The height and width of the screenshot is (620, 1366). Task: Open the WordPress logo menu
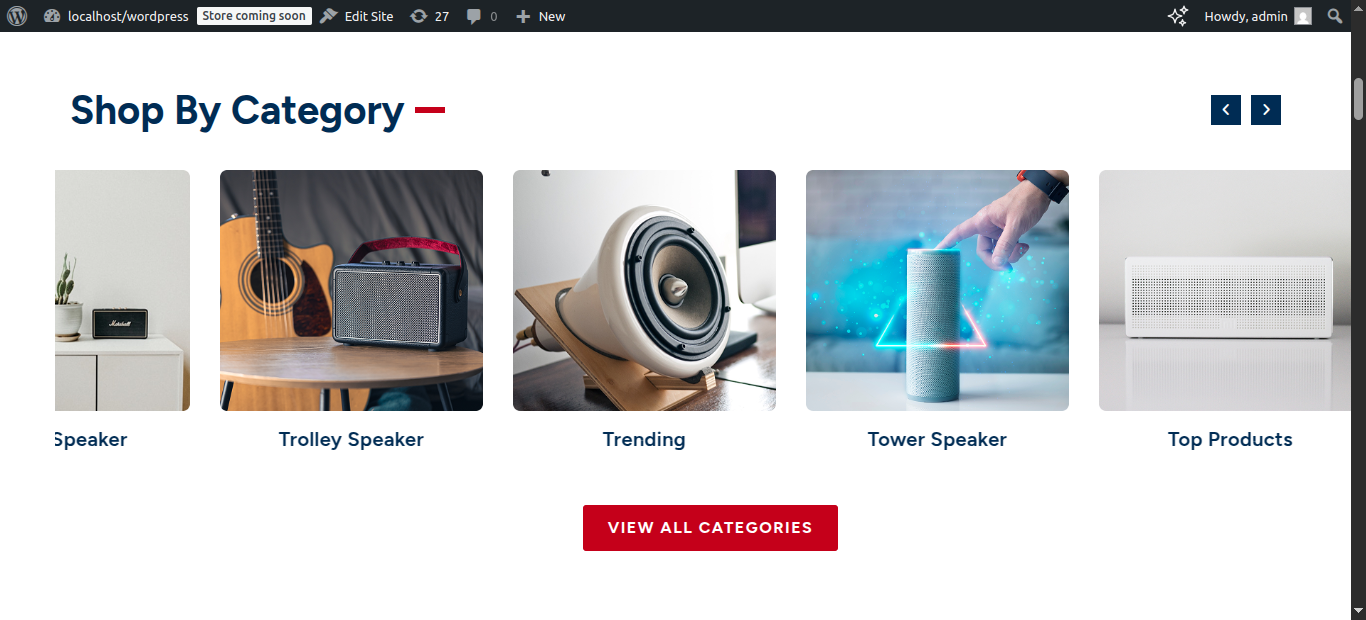click(x=17, y=16)
